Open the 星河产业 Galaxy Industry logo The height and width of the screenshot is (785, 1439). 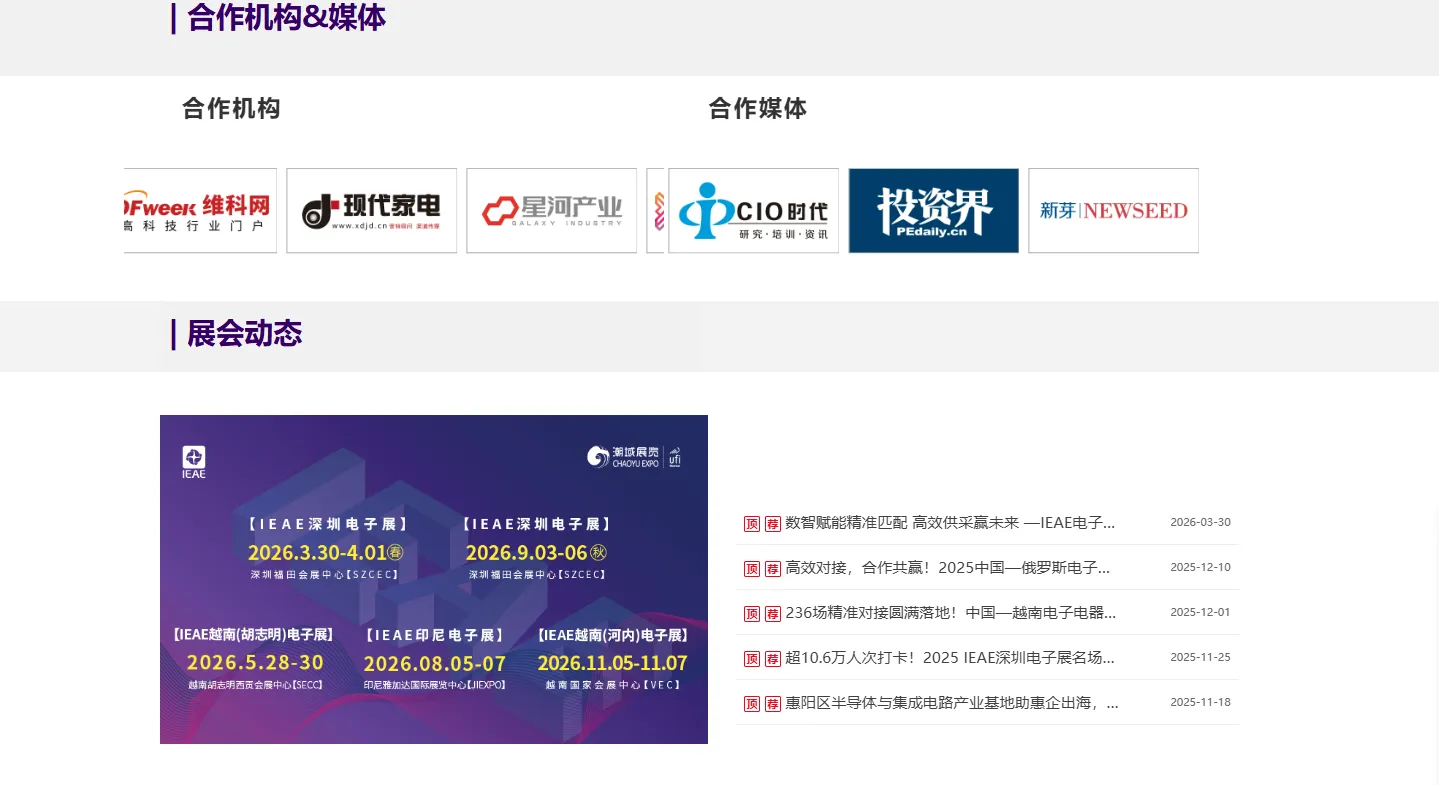(552, 211)
